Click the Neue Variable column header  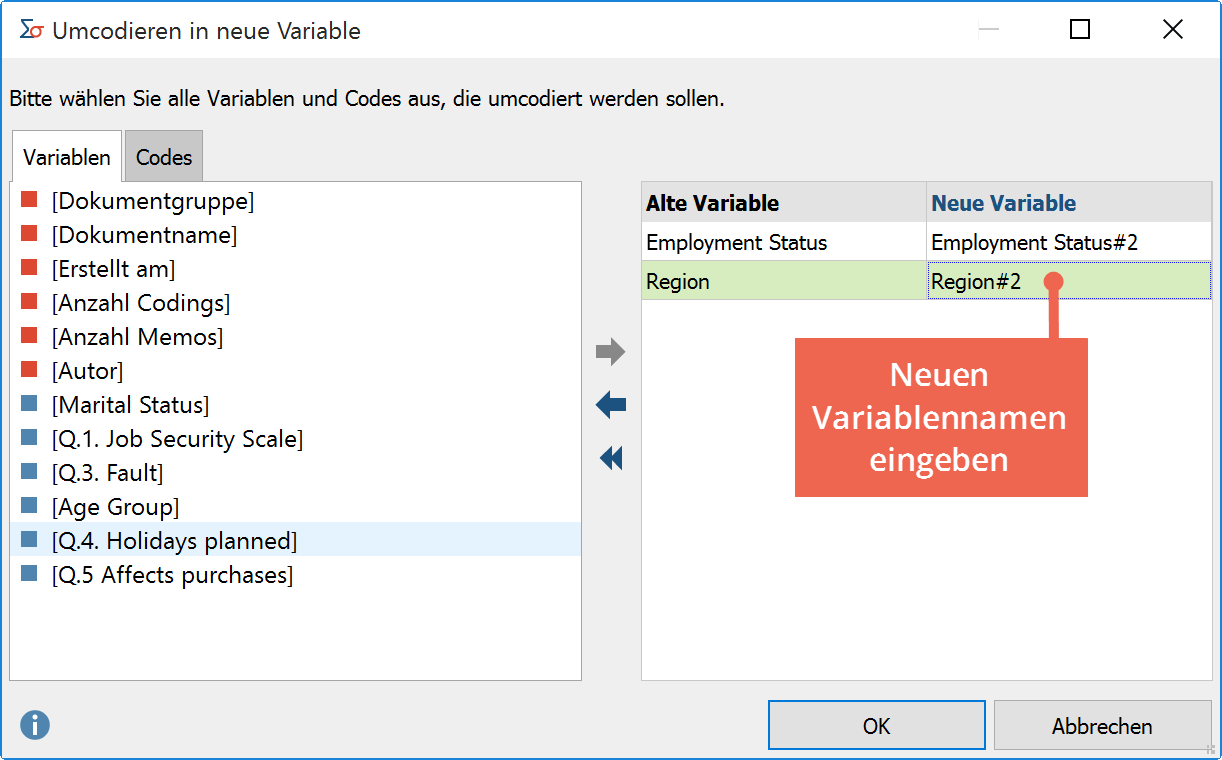[x=1003, y=203]
